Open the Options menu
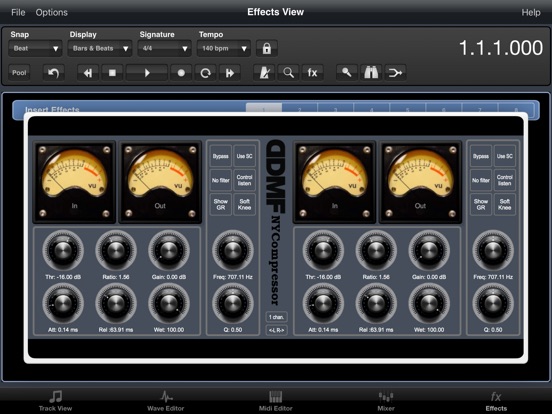The width and height of the screenshot is (552, 414). tap(51, 12)
